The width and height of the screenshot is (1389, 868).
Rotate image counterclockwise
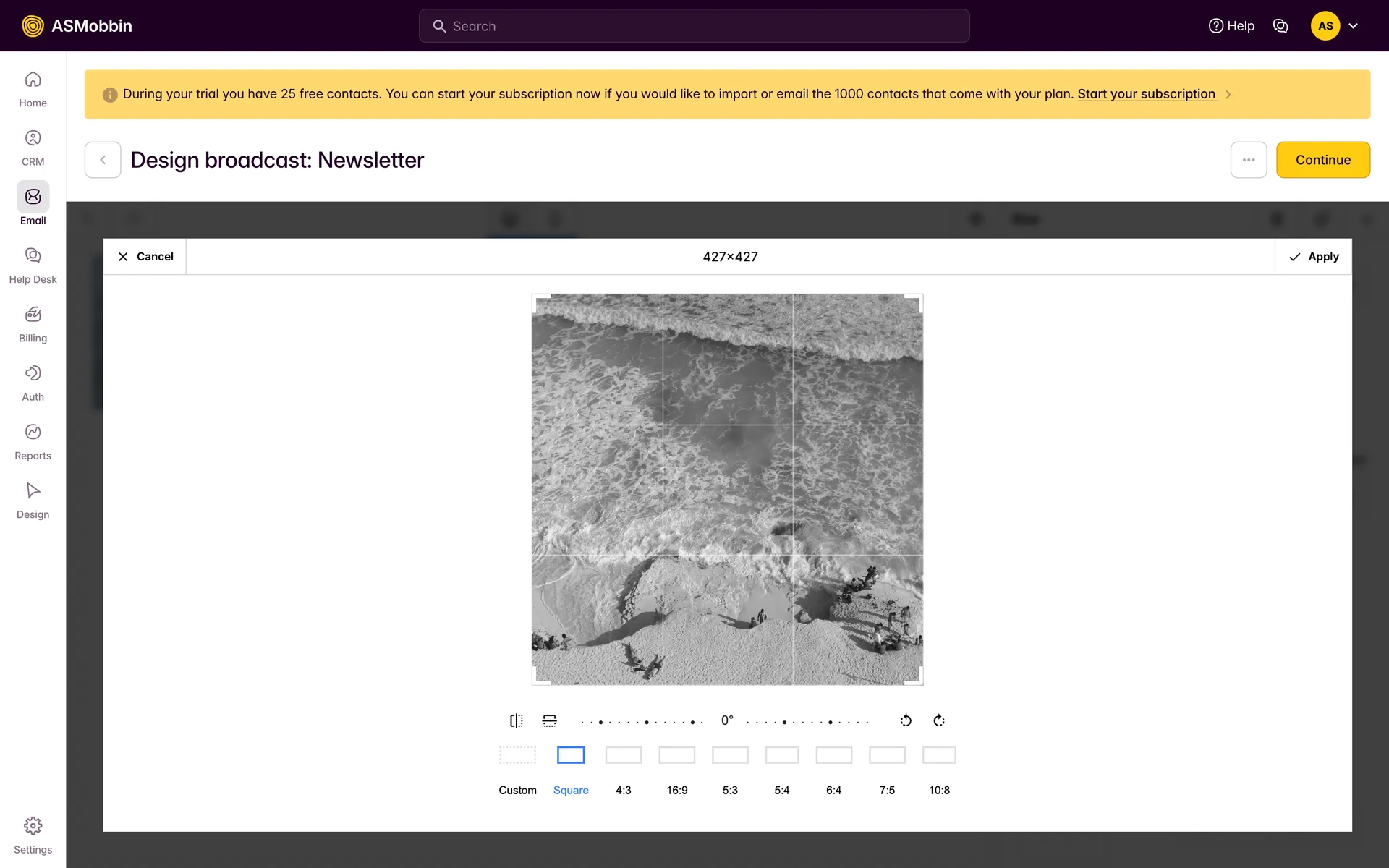[x=906, y=720]
